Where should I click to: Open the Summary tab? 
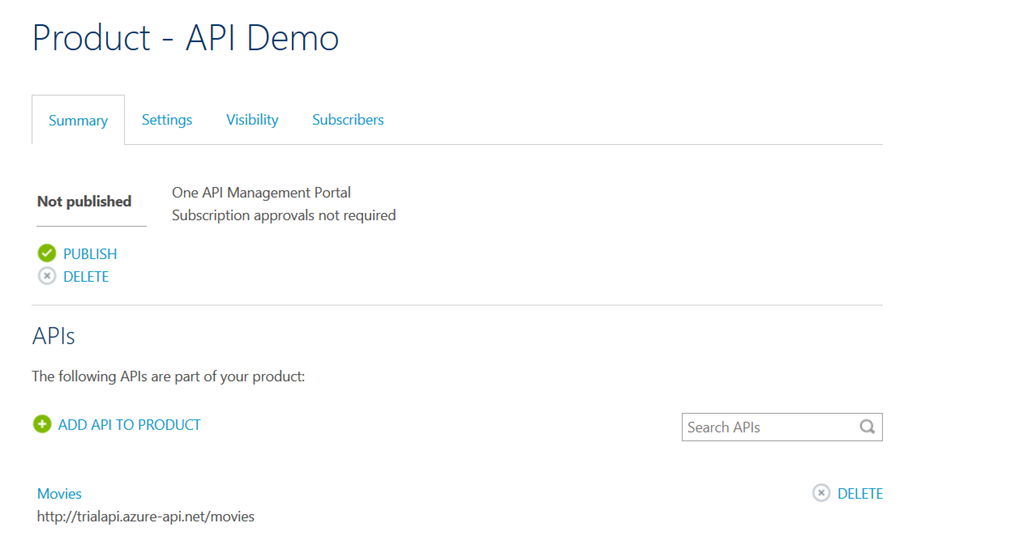coord(78,120)
